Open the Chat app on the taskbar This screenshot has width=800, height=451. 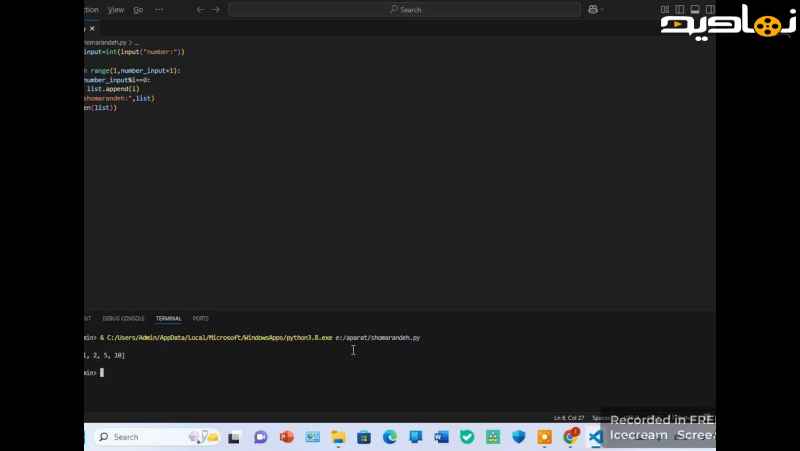pos(261,437)
